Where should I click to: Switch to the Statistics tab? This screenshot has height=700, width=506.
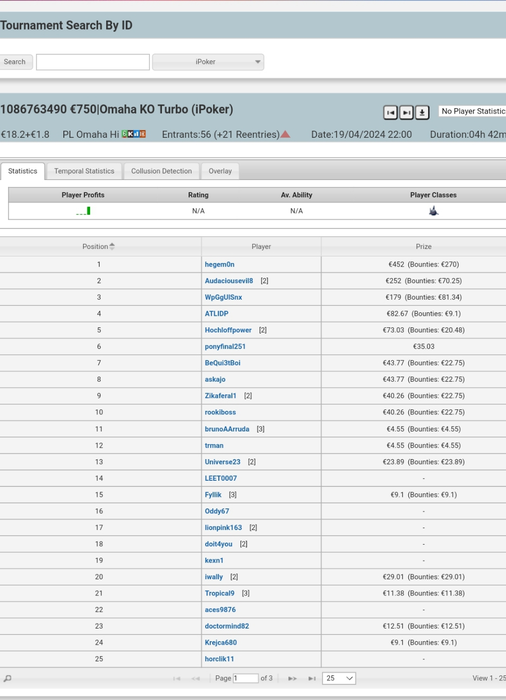[x=22, y=171]
